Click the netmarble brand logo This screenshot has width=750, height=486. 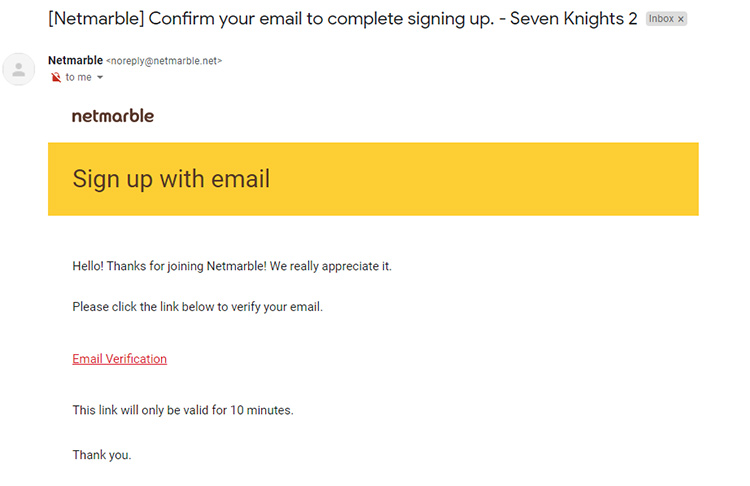coord(113,116)
